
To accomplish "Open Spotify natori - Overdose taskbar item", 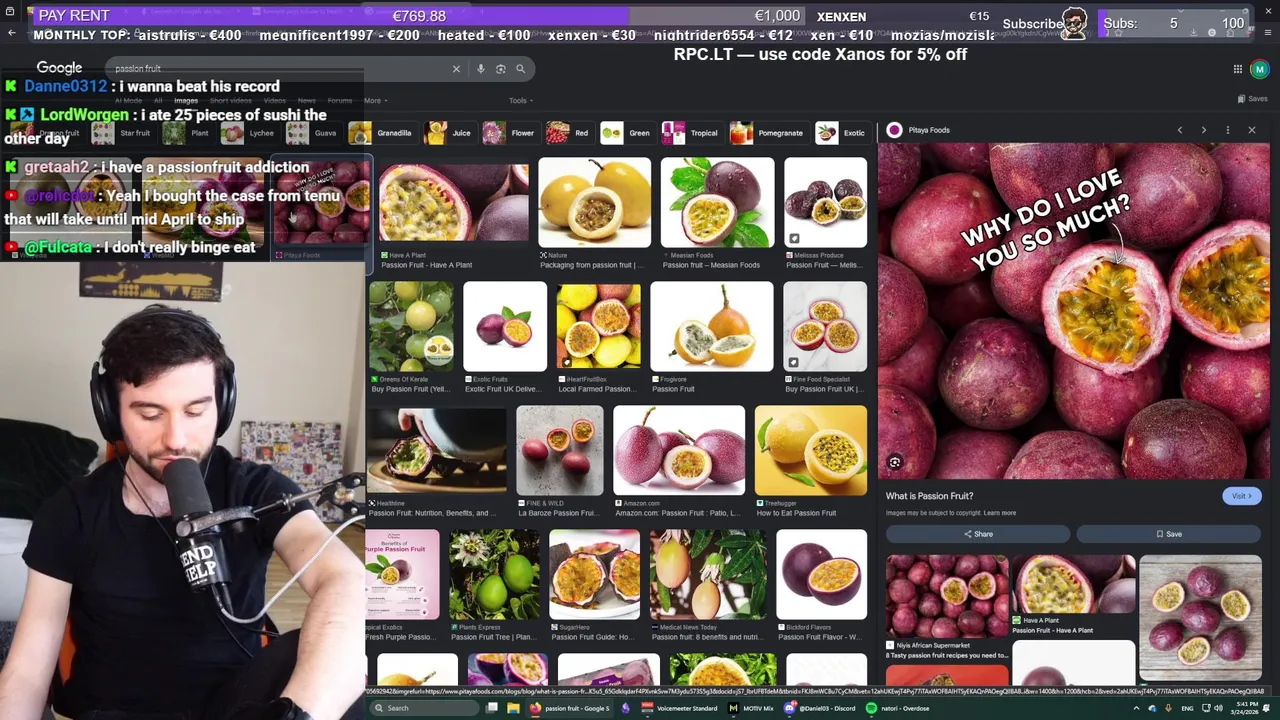I will [898, 708].
